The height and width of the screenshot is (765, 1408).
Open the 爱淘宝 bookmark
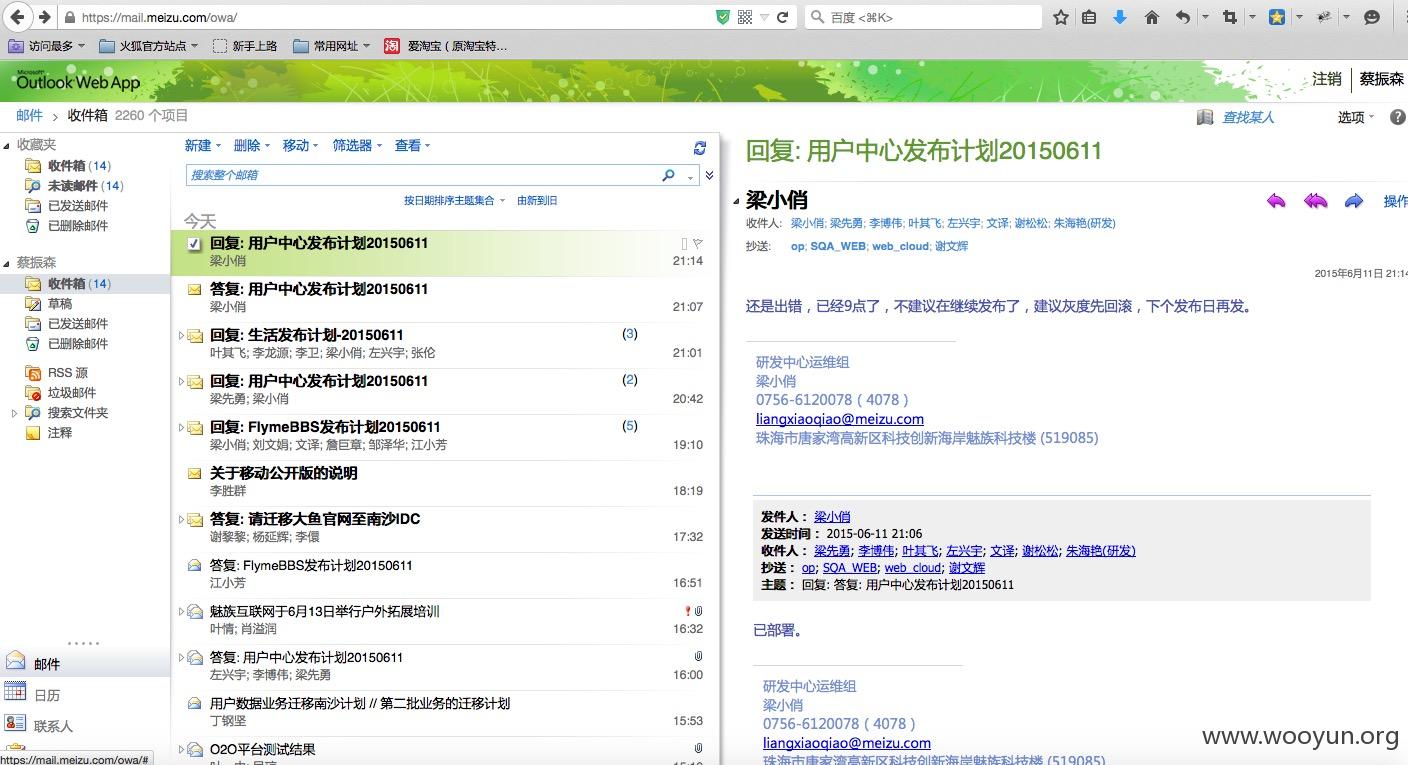point(446,46)
